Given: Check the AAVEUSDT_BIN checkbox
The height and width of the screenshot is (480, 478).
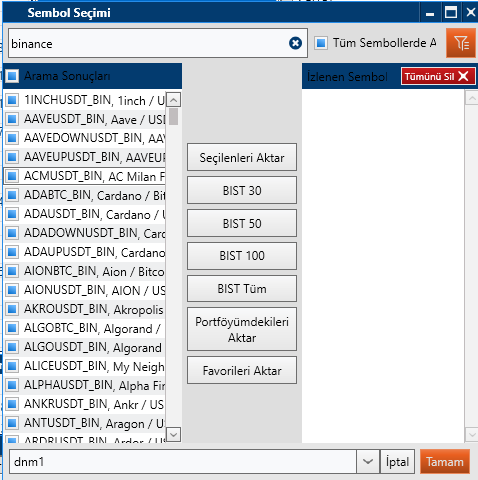Looking at the screenshot, I should click(x=12, y=119).
